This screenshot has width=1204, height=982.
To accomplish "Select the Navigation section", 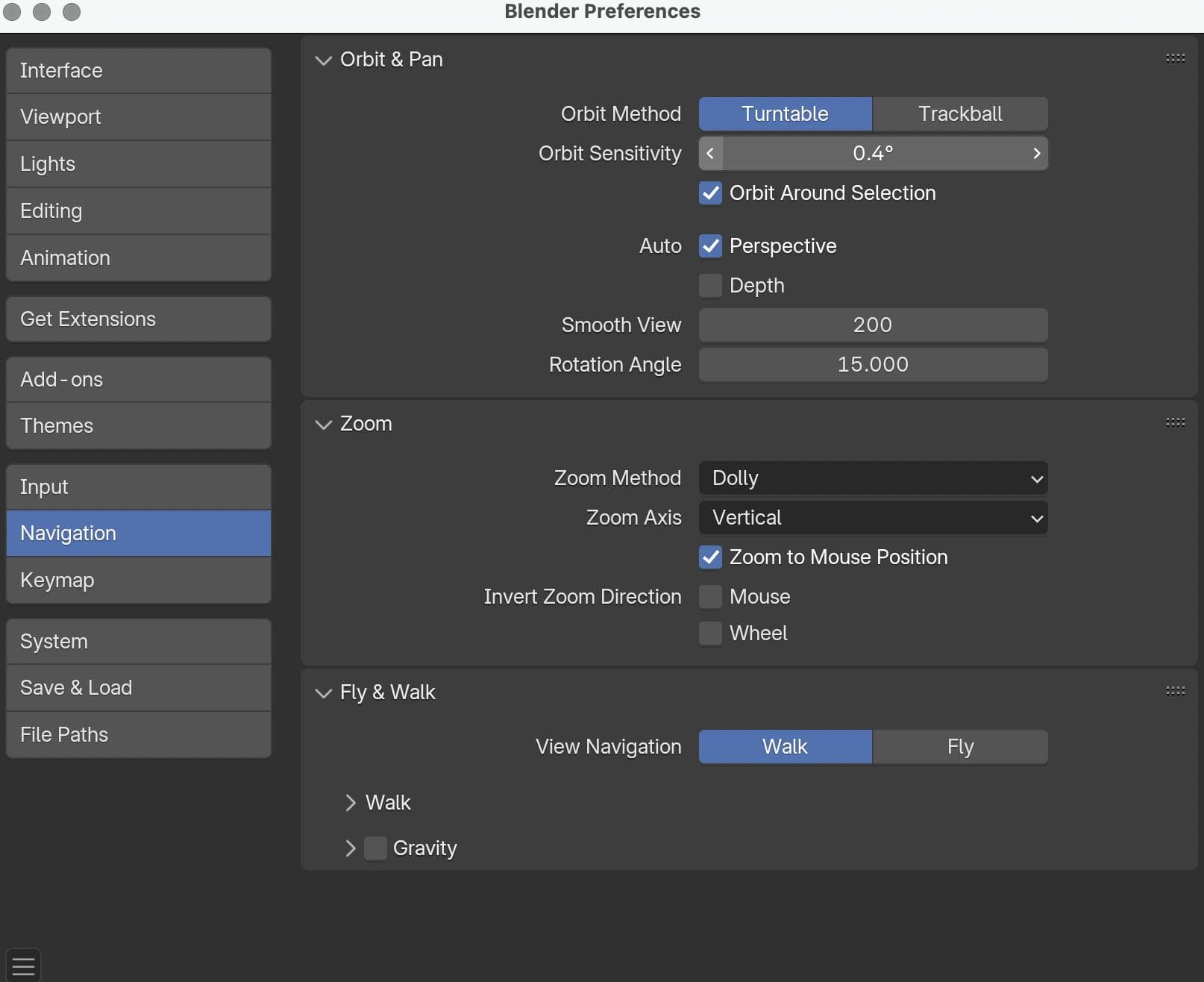I will pyautogui.click(x=139, y=534).
